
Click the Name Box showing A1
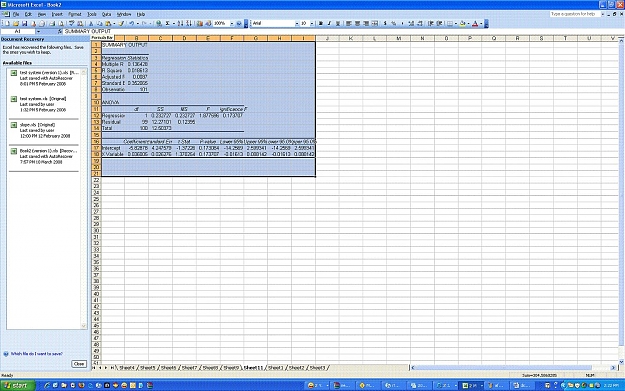pos(18,31)
